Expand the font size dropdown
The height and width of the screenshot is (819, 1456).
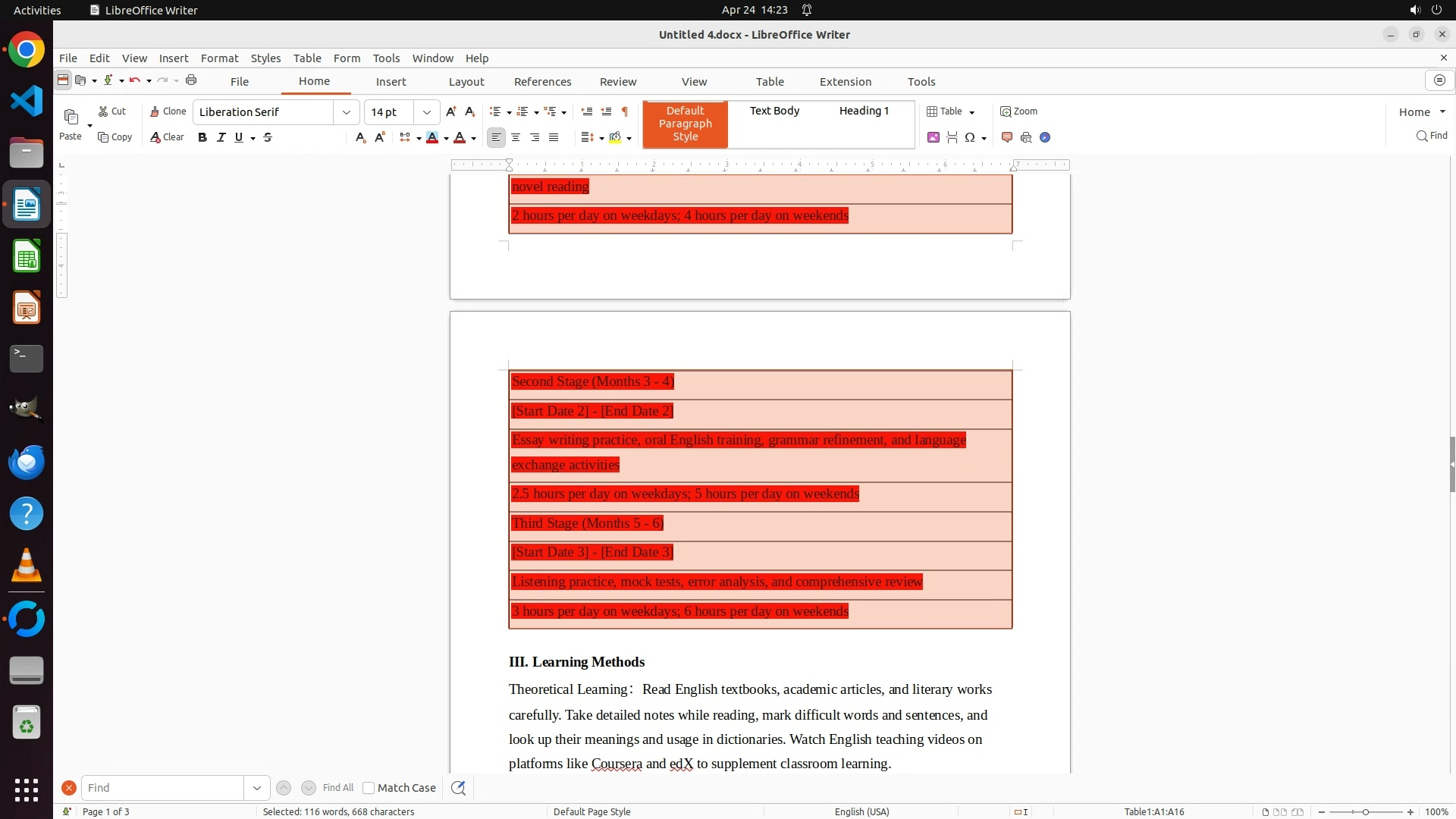tap(427, 112)
